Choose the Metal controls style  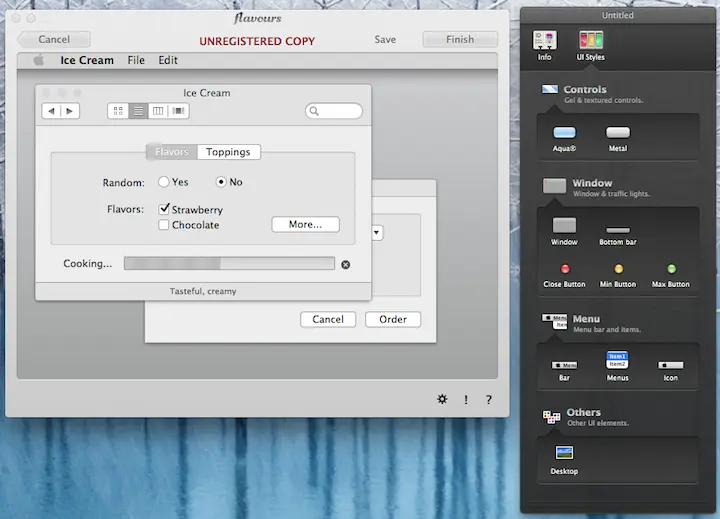click(618, 139)
